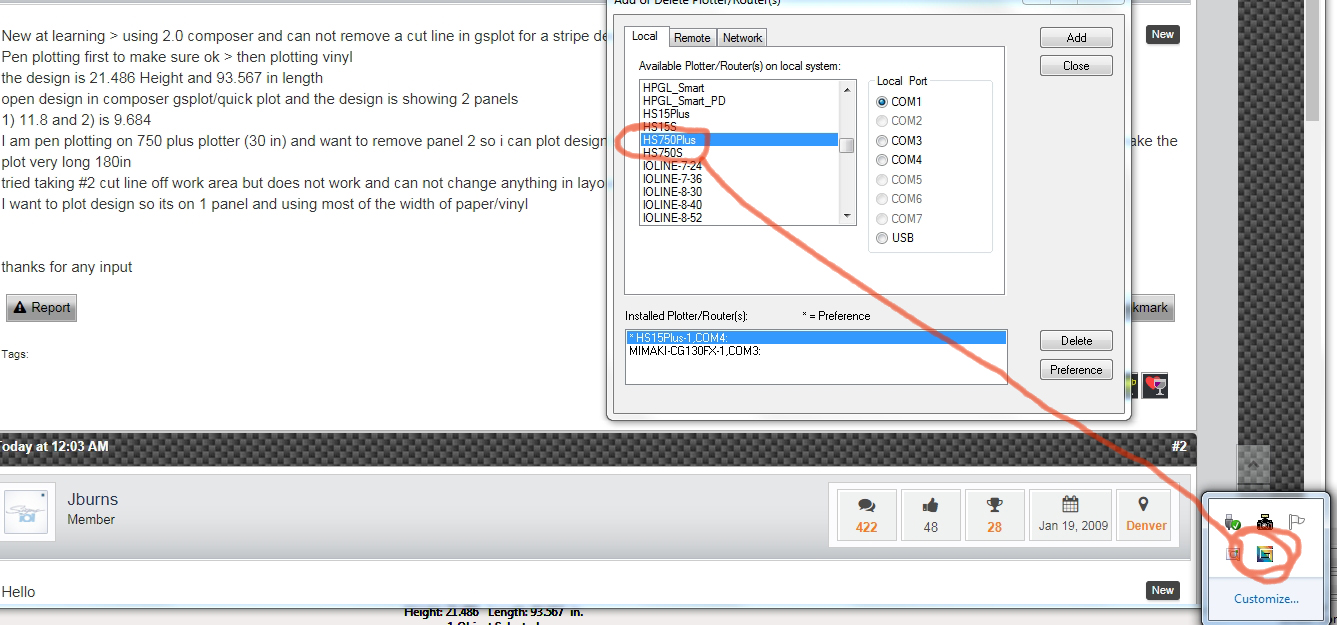This screenshot has width=1337, height=625.
Task: Click the Safely Remove Hardware tray icon
Action: (x=1233, y=522)
